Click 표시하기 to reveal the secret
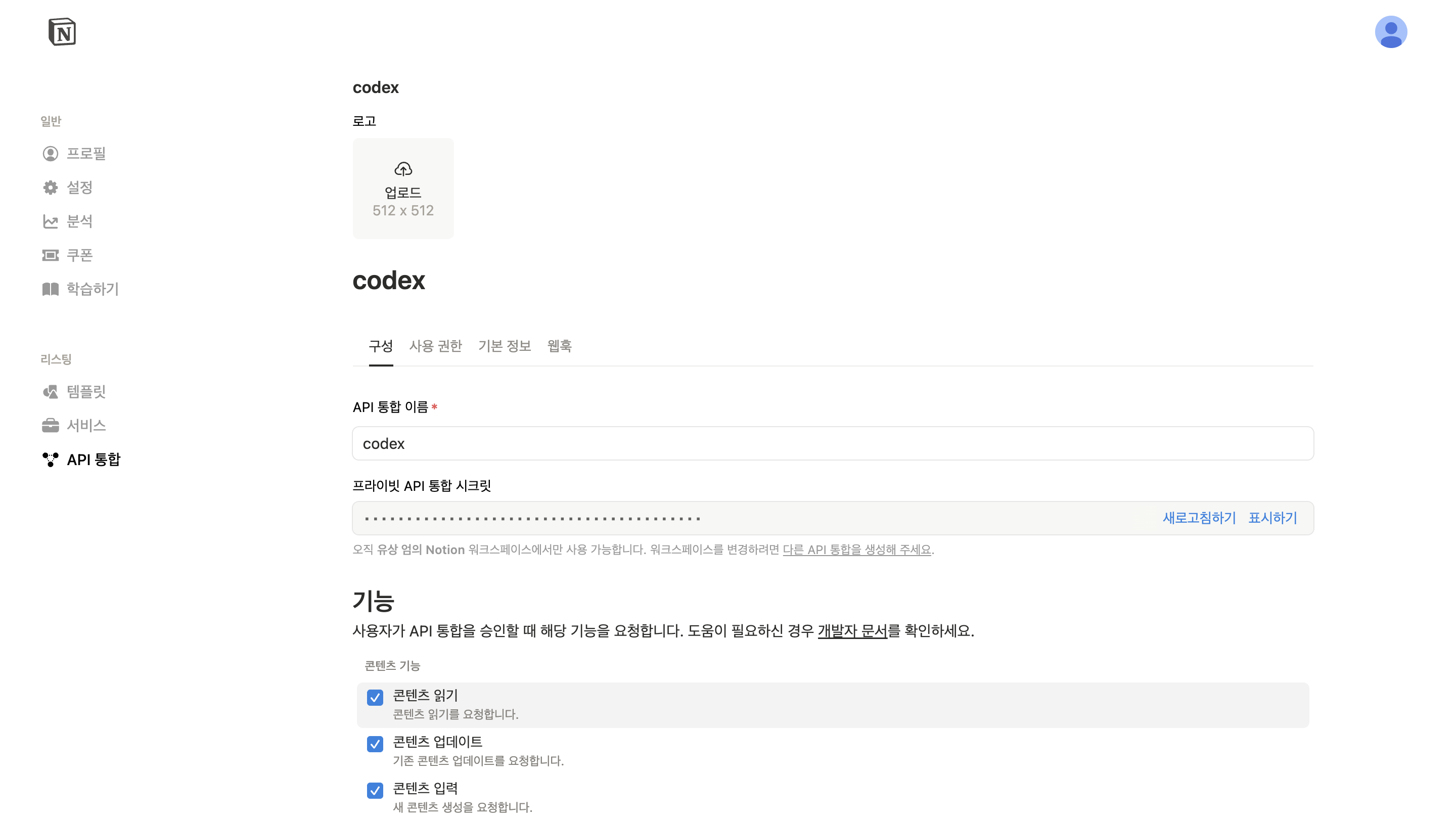 1272,518
